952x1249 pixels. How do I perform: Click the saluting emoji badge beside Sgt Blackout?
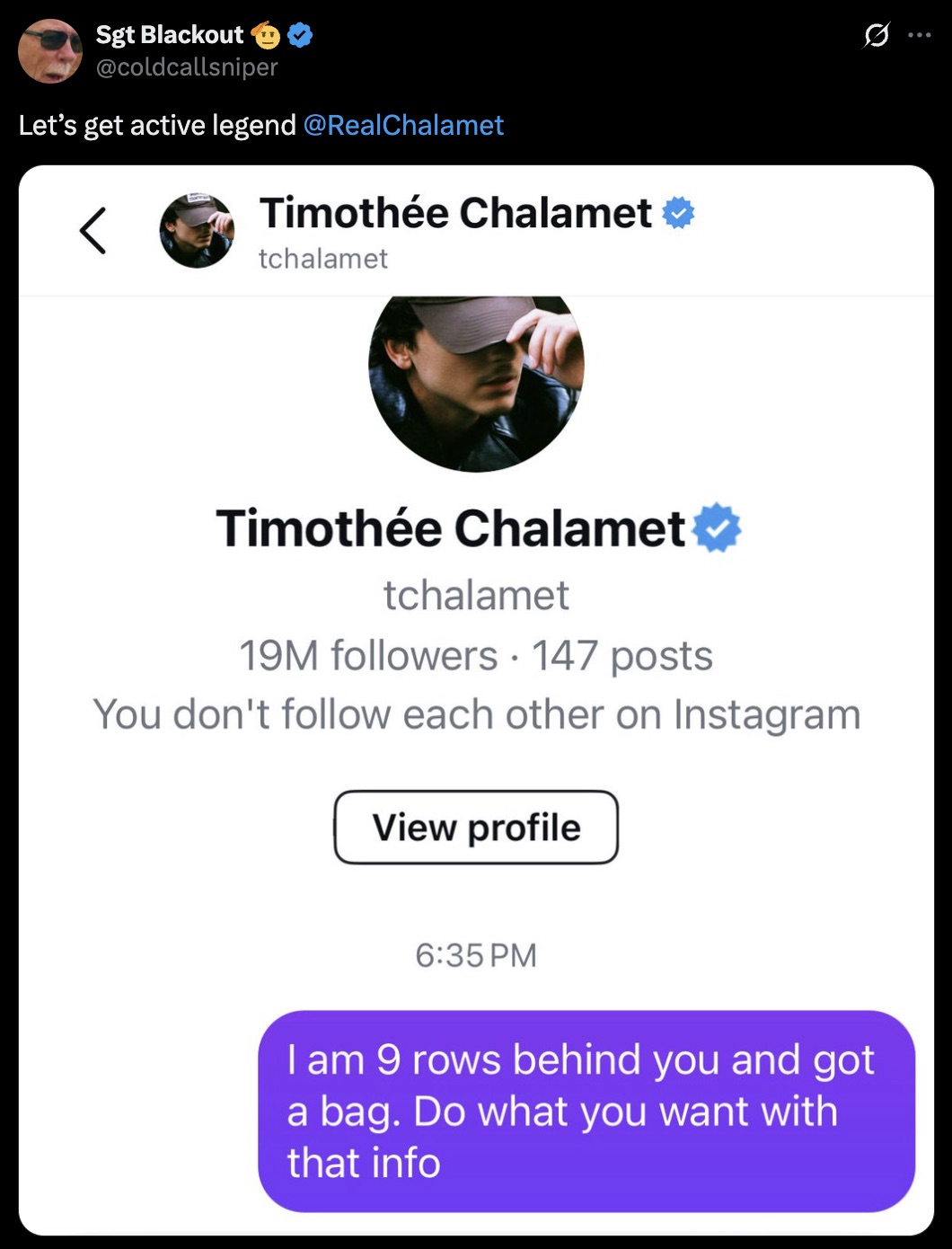click(266, 36)
